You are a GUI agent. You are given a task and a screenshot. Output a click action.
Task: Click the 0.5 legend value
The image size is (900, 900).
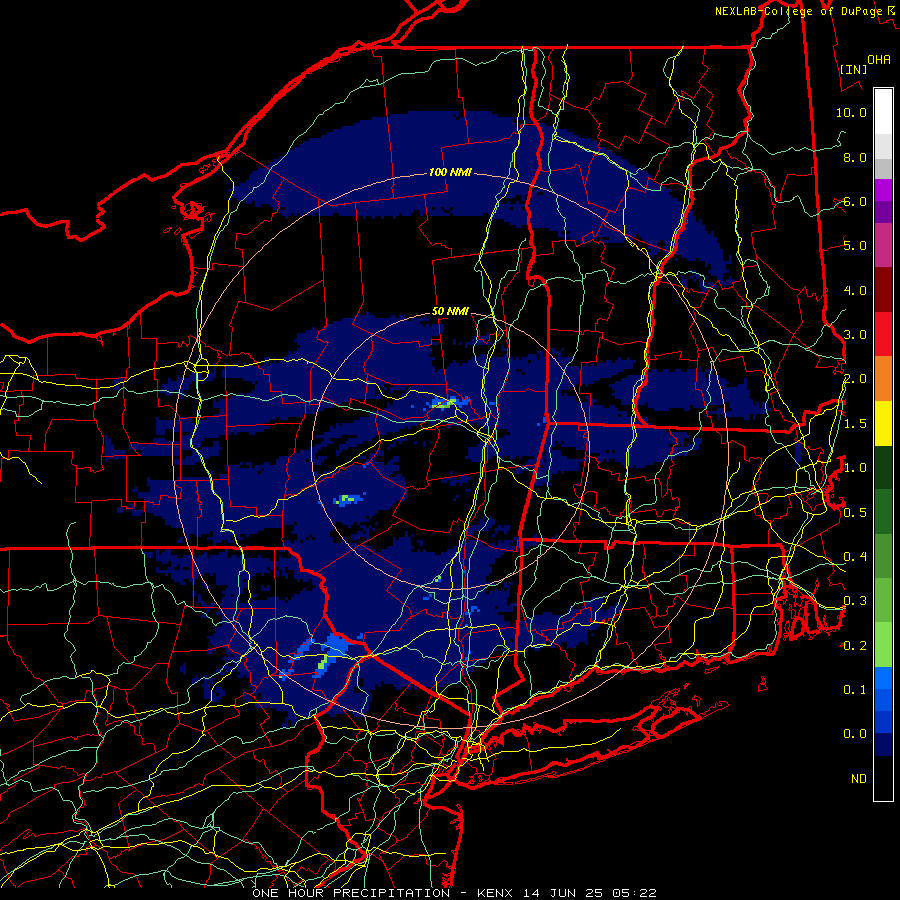[855, 512]
